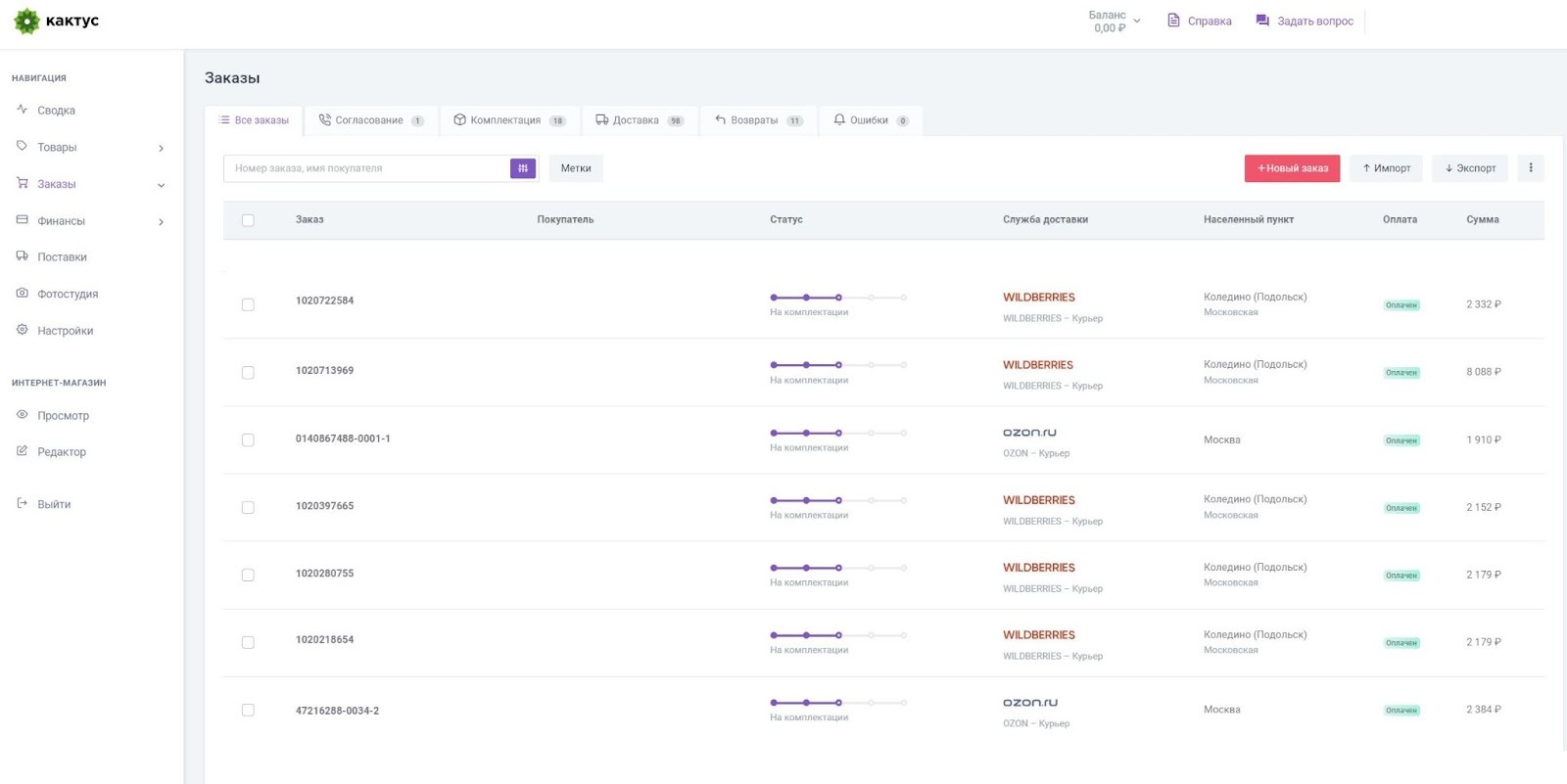1567x784 pixels.
Task: Click the Выйти logout icon
Action: (x=23, y=504)
